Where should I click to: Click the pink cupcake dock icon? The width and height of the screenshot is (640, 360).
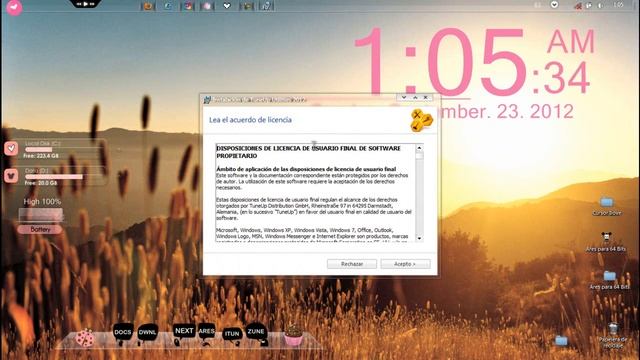(293, 336)
